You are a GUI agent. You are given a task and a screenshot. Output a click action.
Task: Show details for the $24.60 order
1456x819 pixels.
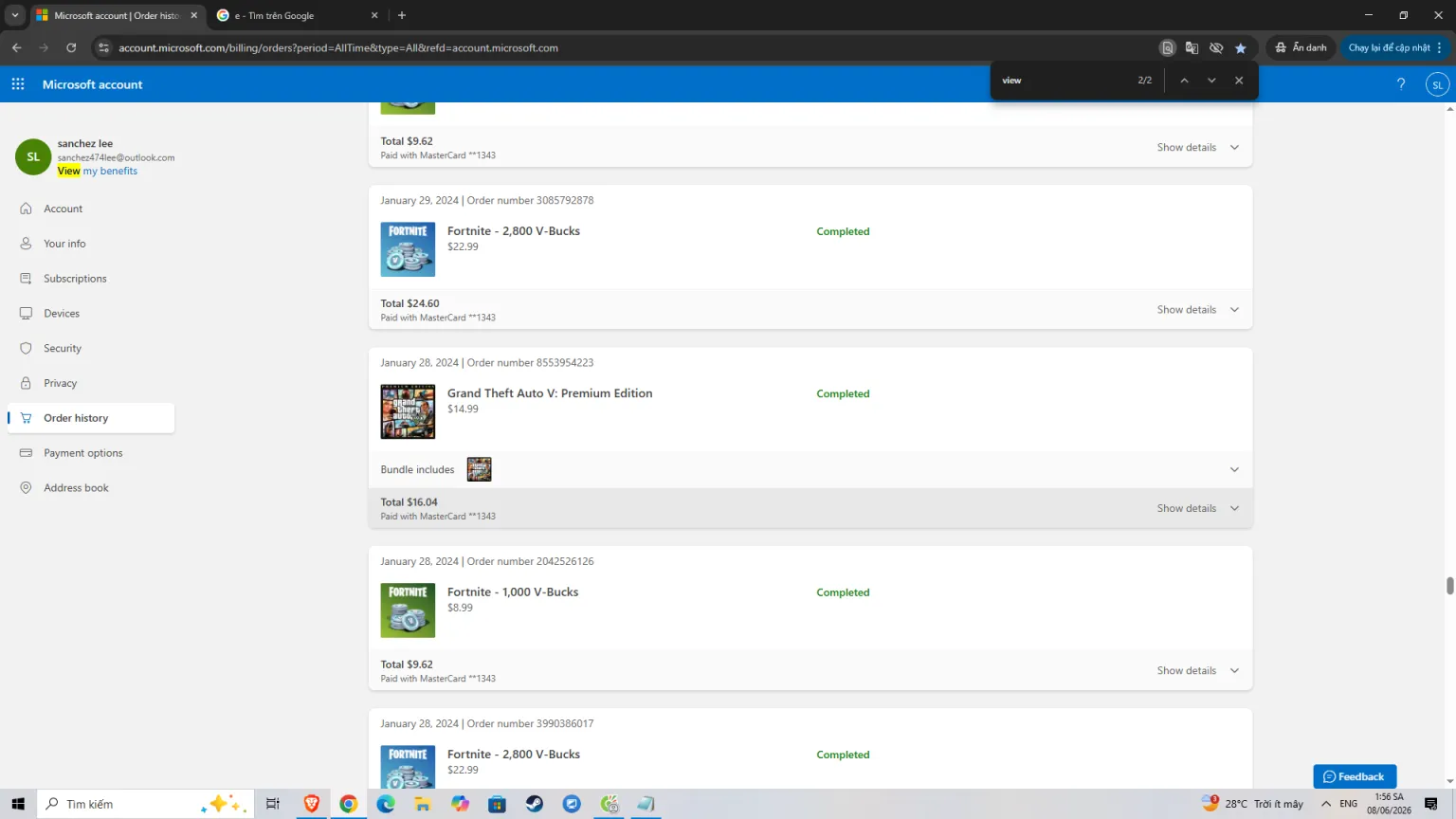tap(1198, 310)
